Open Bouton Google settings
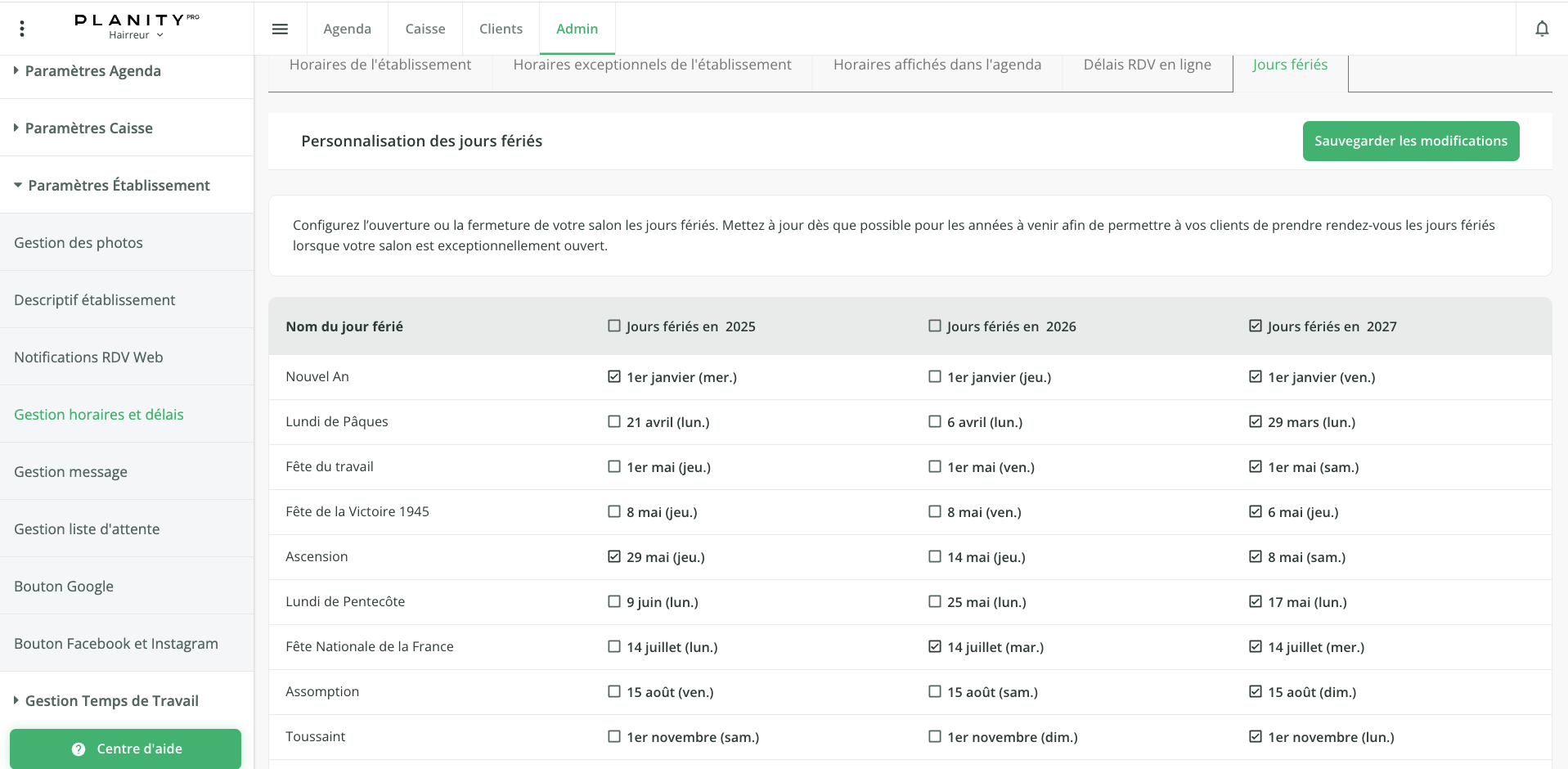This screenshot has height=769, width=1568. 64,587
